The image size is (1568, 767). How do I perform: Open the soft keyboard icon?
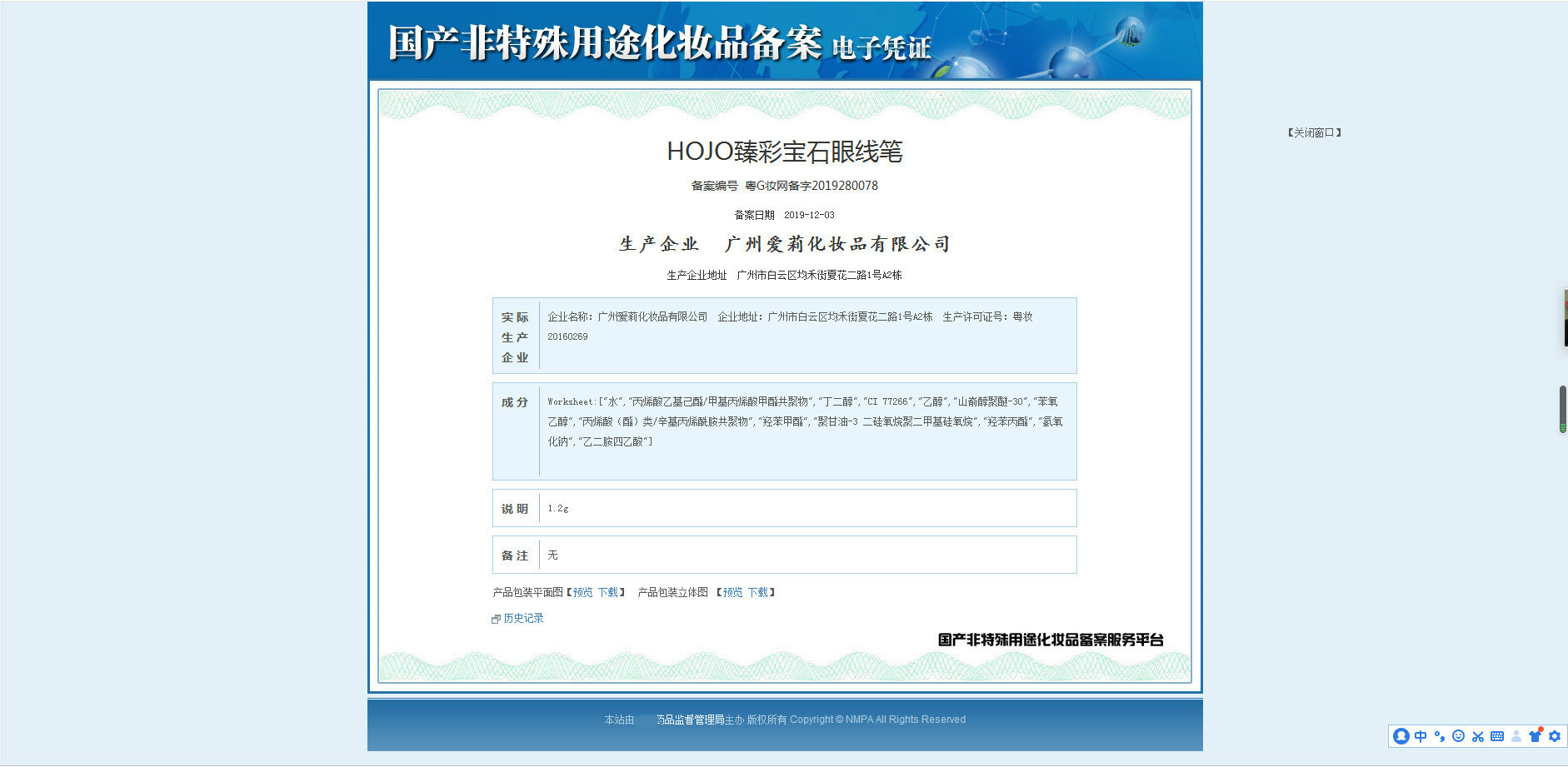tap(1497, 736)
